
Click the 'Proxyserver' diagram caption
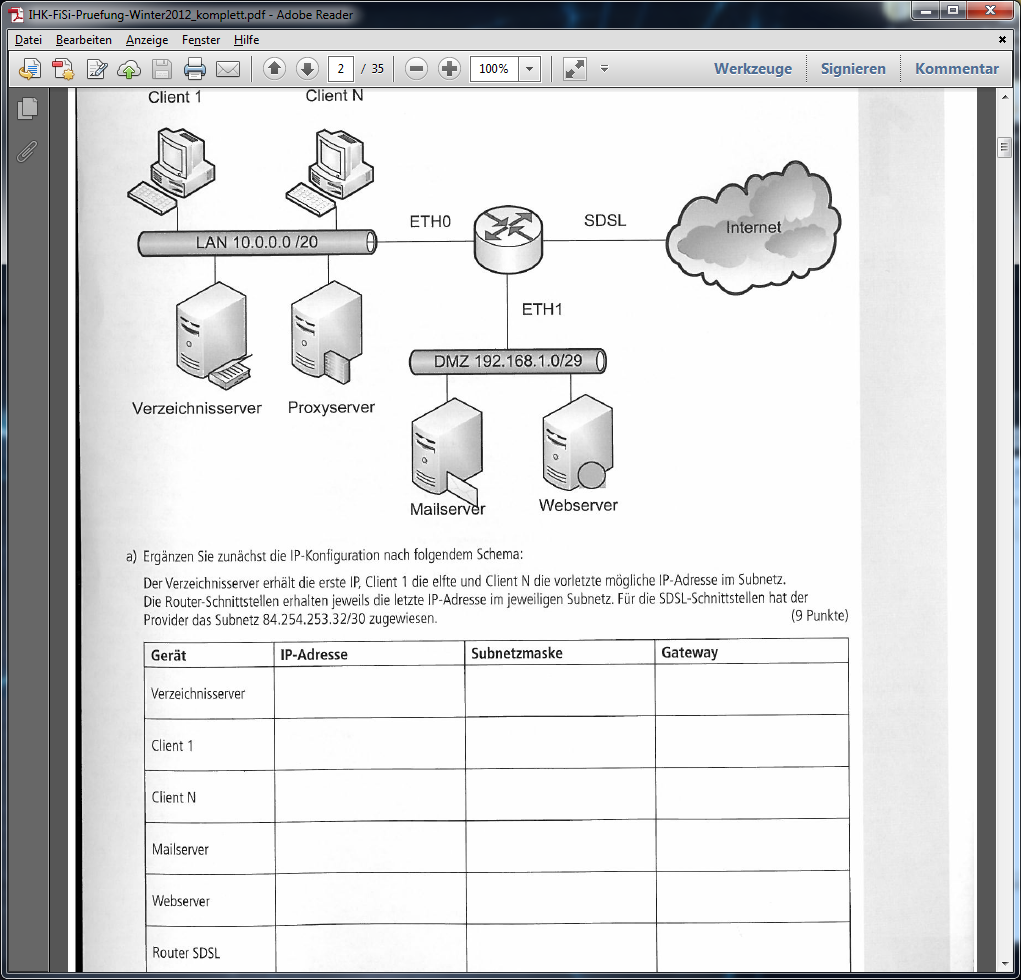pyautogui.click(x=331, y=408)
